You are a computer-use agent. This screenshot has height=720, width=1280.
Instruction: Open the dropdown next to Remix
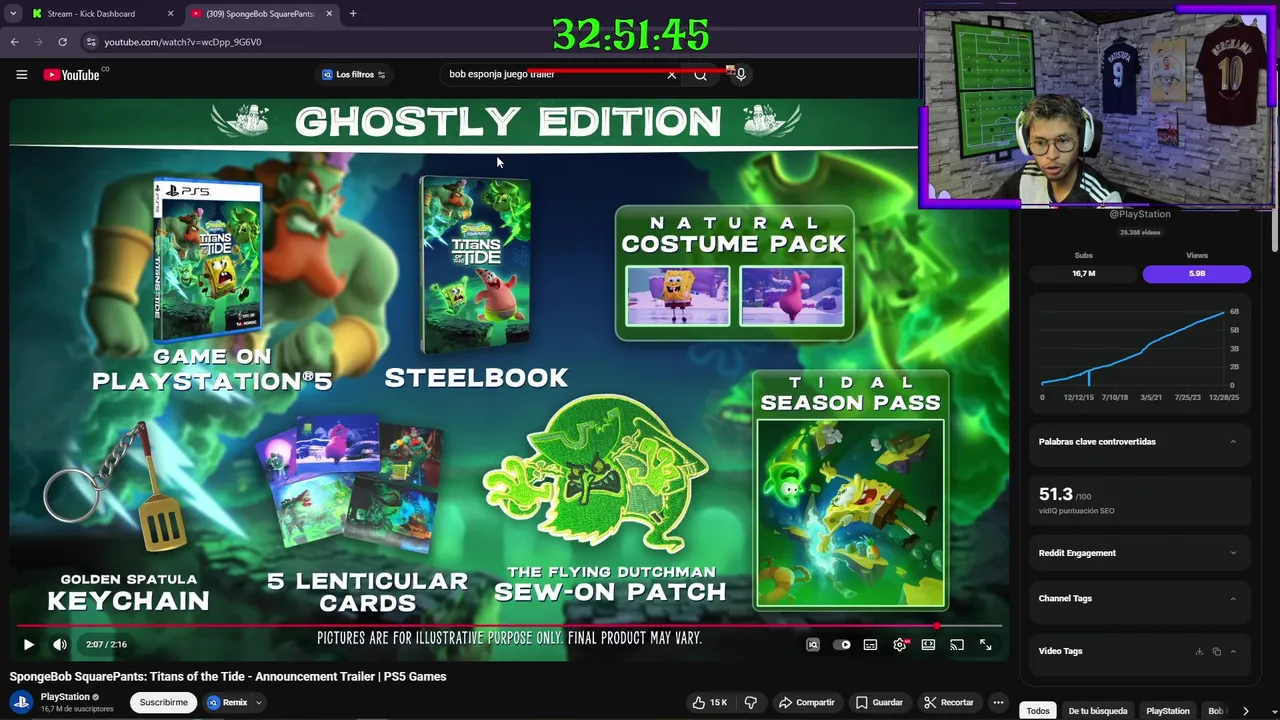click(258, 702)
